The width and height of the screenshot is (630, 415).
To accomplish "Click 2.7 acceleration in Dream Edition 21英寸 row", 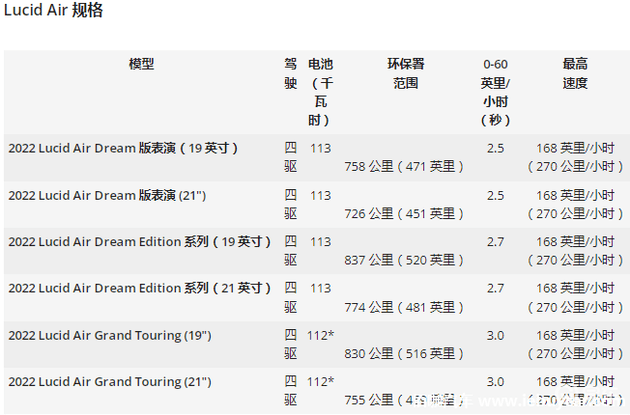I will pos(495,288).
